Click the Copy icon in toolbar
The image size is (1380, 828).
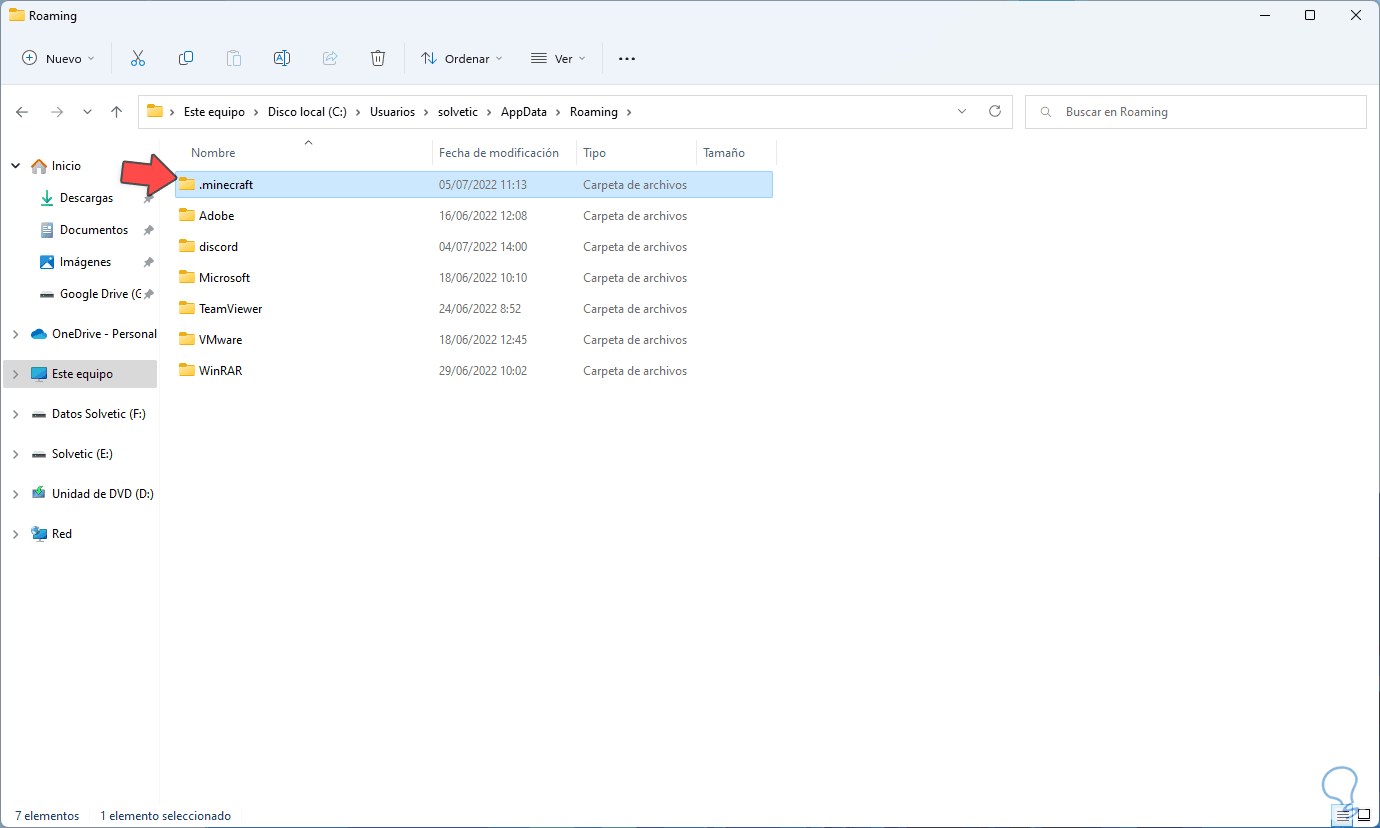[186, 58]
